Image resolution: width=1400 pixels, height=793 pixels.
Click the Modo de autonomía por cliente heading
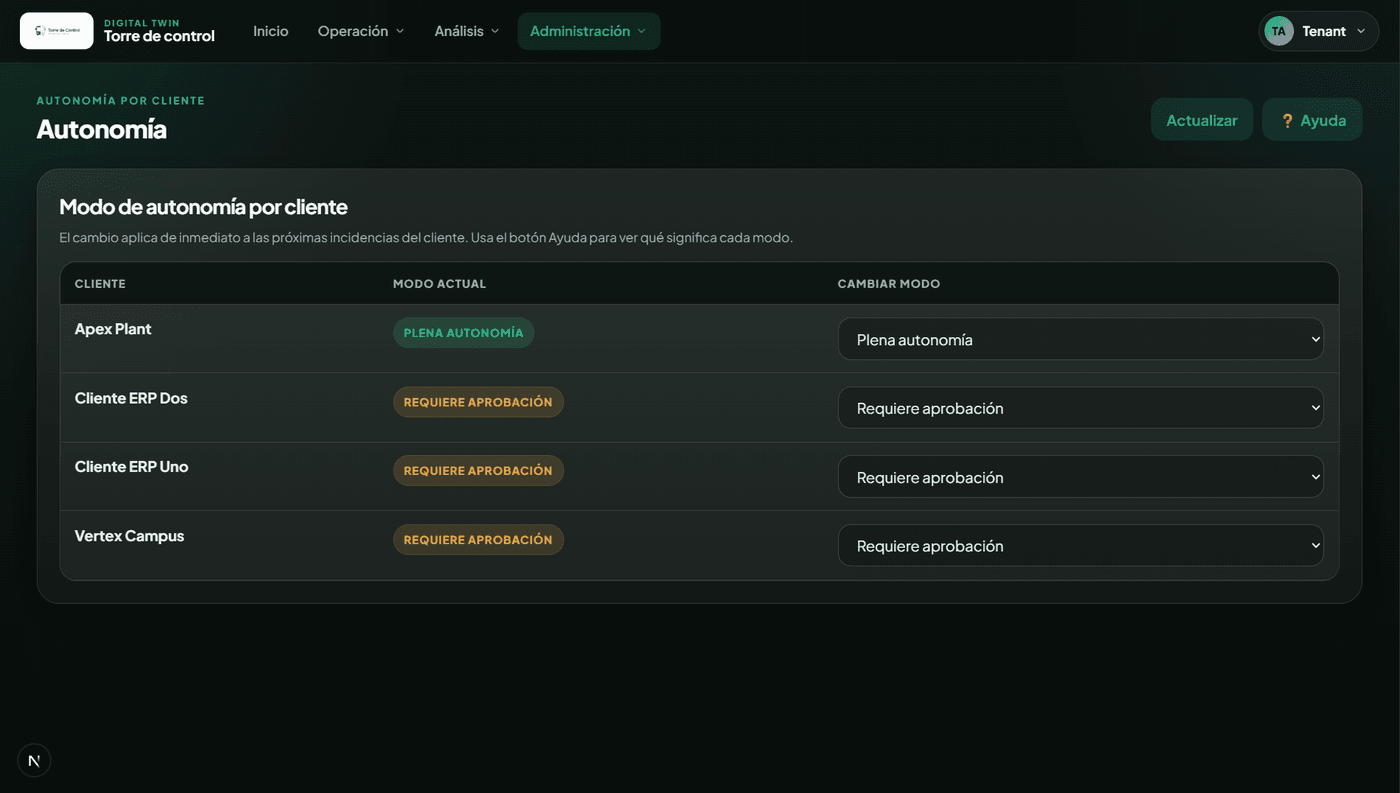(203, 207)
